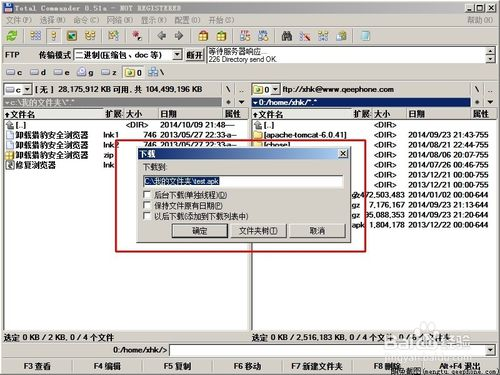Enable the 后台下载(单独线程) checkbox
The height and width of the screenshot is (375, 500).
pos(147,195)
